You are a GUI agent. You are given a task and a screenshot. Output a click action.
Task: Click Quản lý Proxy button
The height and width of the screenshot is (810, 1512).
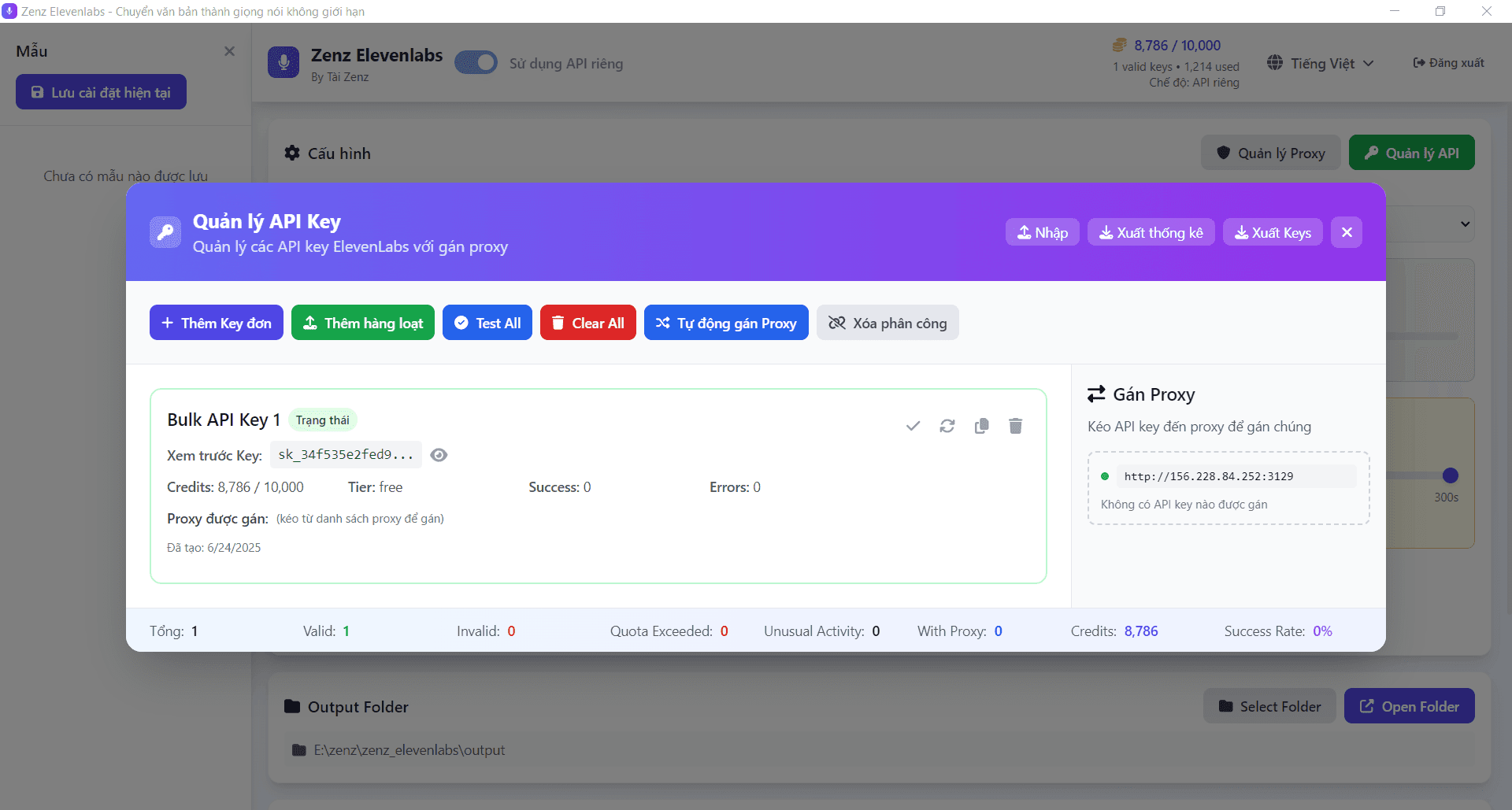1271,153
